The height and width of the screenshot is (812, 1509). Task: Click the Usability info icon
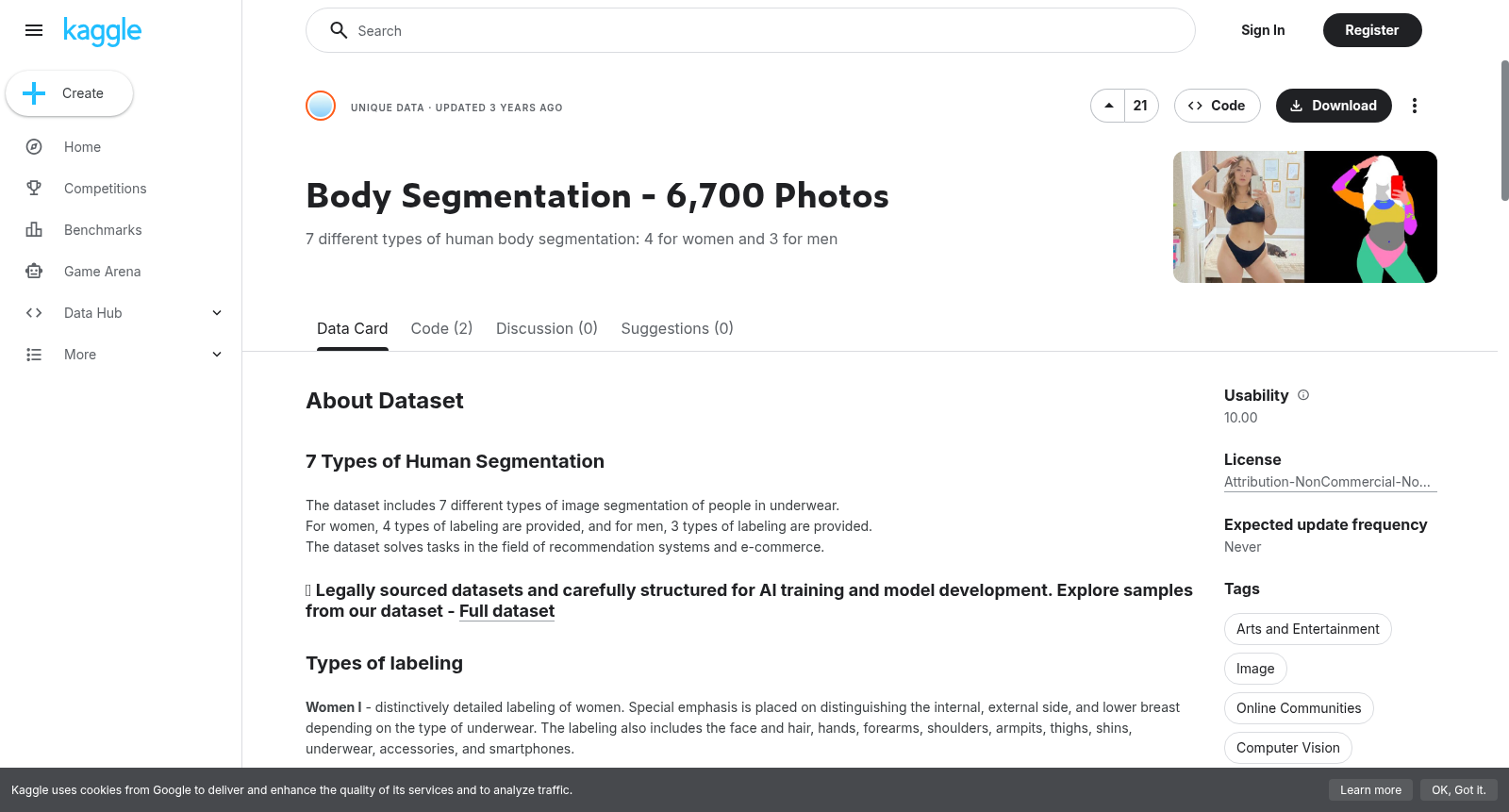tap(1303, 395)
